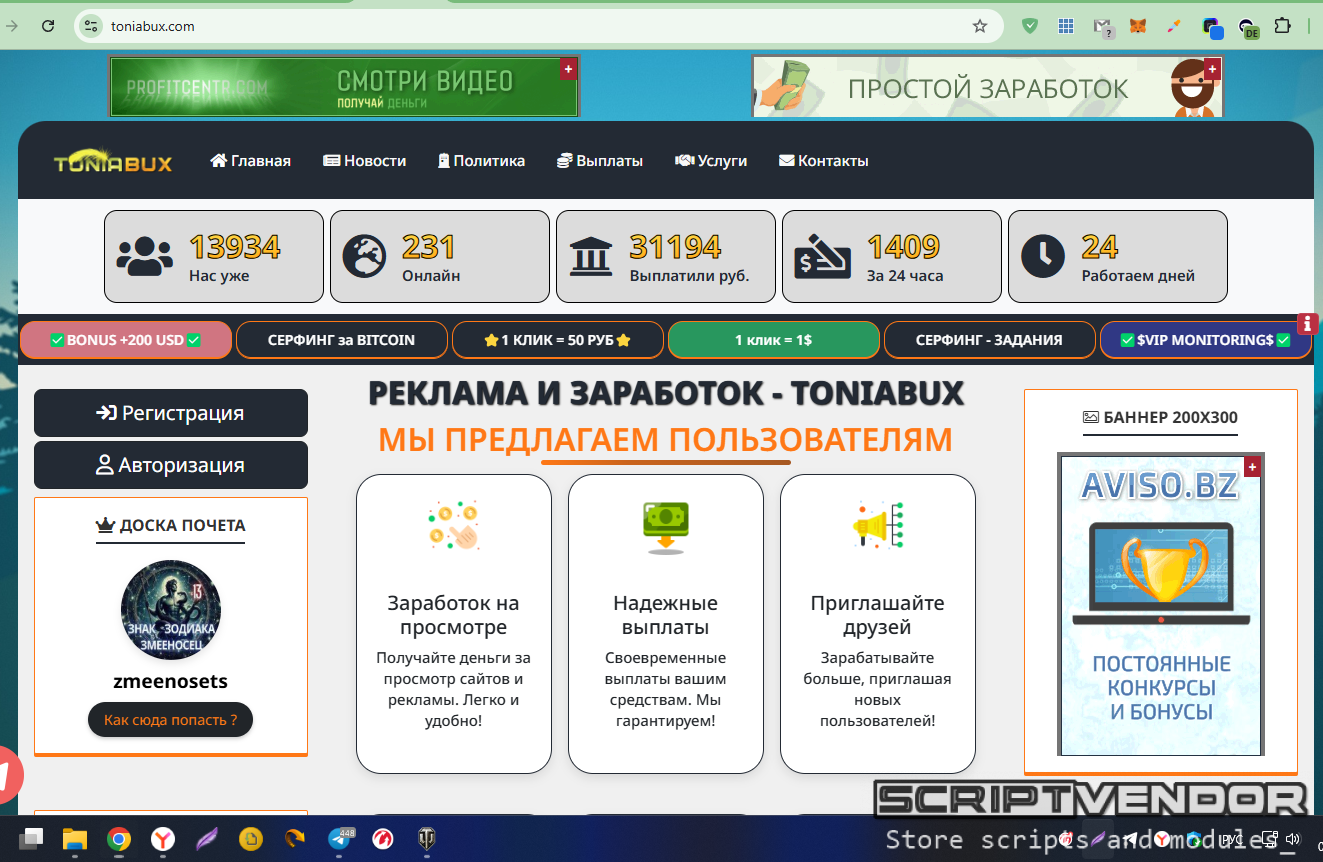The width and height of the screenshot is (1323, 862).
Task: Open the Контакты menu item
Action: coord(823,161)
